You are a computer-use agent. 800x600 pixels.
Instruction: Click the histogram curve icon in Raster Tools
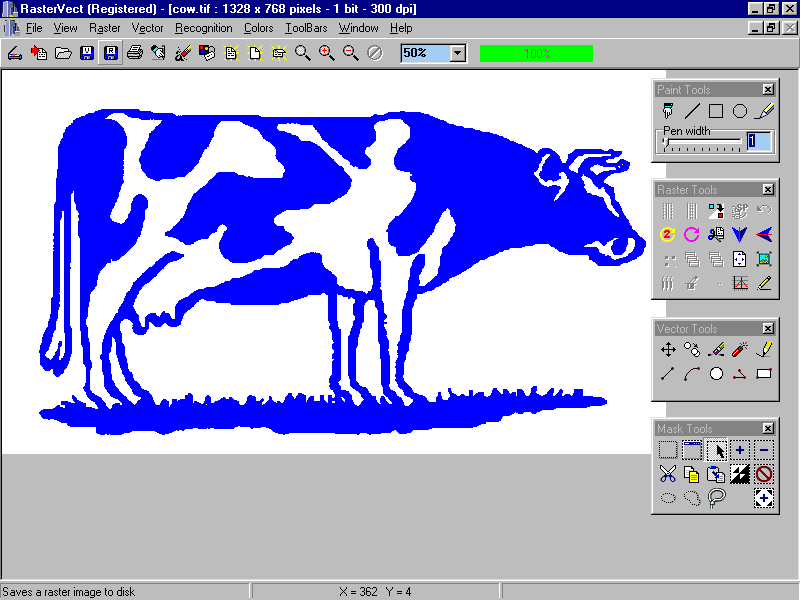pyautogui.click(x=740, y=283)
